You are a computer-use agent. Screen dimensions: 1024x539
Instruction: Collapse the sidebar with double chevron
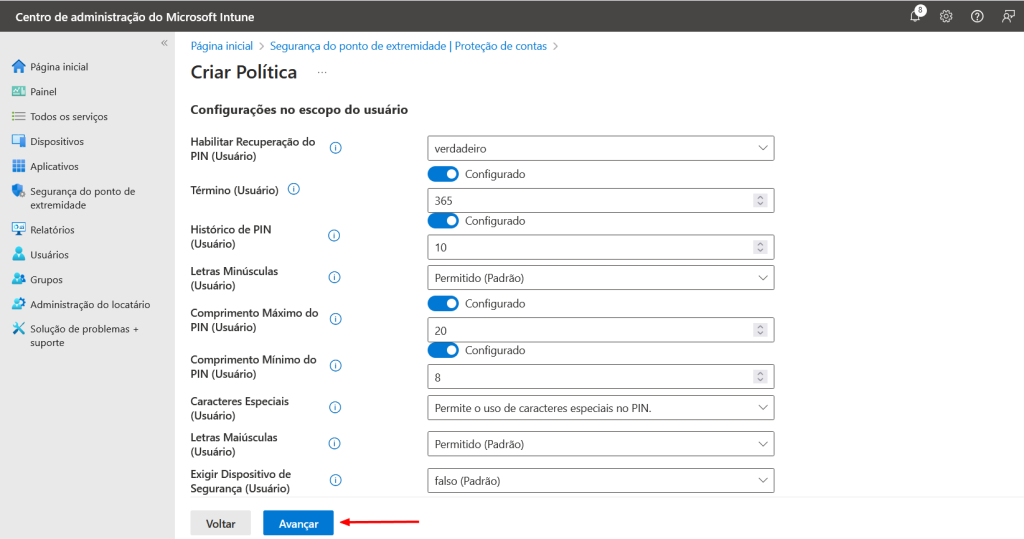click(x=164, y=43)
